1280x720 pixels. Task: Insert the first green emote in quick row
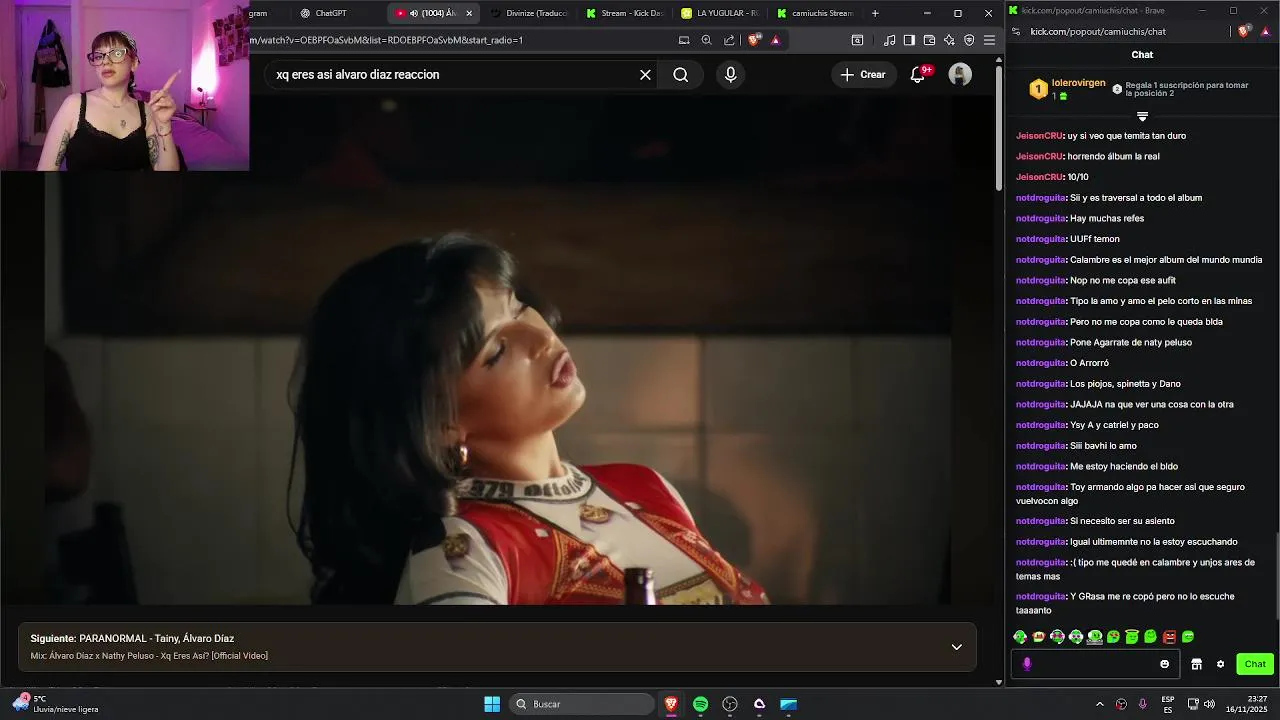(x=1020, y=637)
